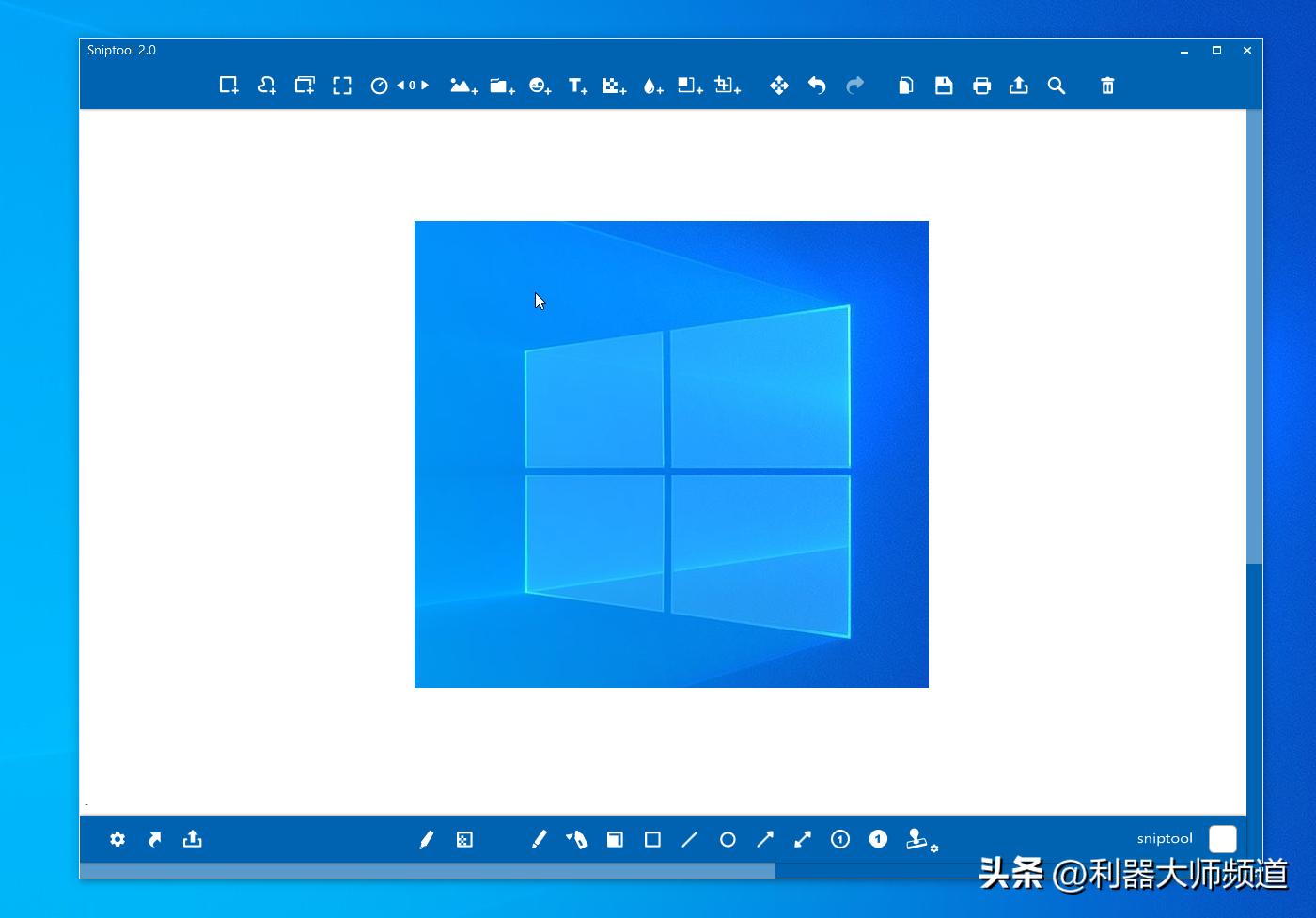Delete the snip with the trash icon
Image resolution: width=1316 pixels, height=918 pixels.
(x=1107, y=85)
